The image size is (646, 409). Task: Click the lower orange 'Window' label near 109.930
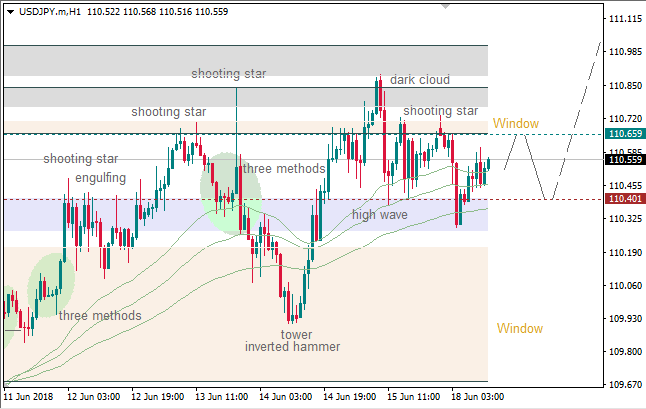(520, 328)
